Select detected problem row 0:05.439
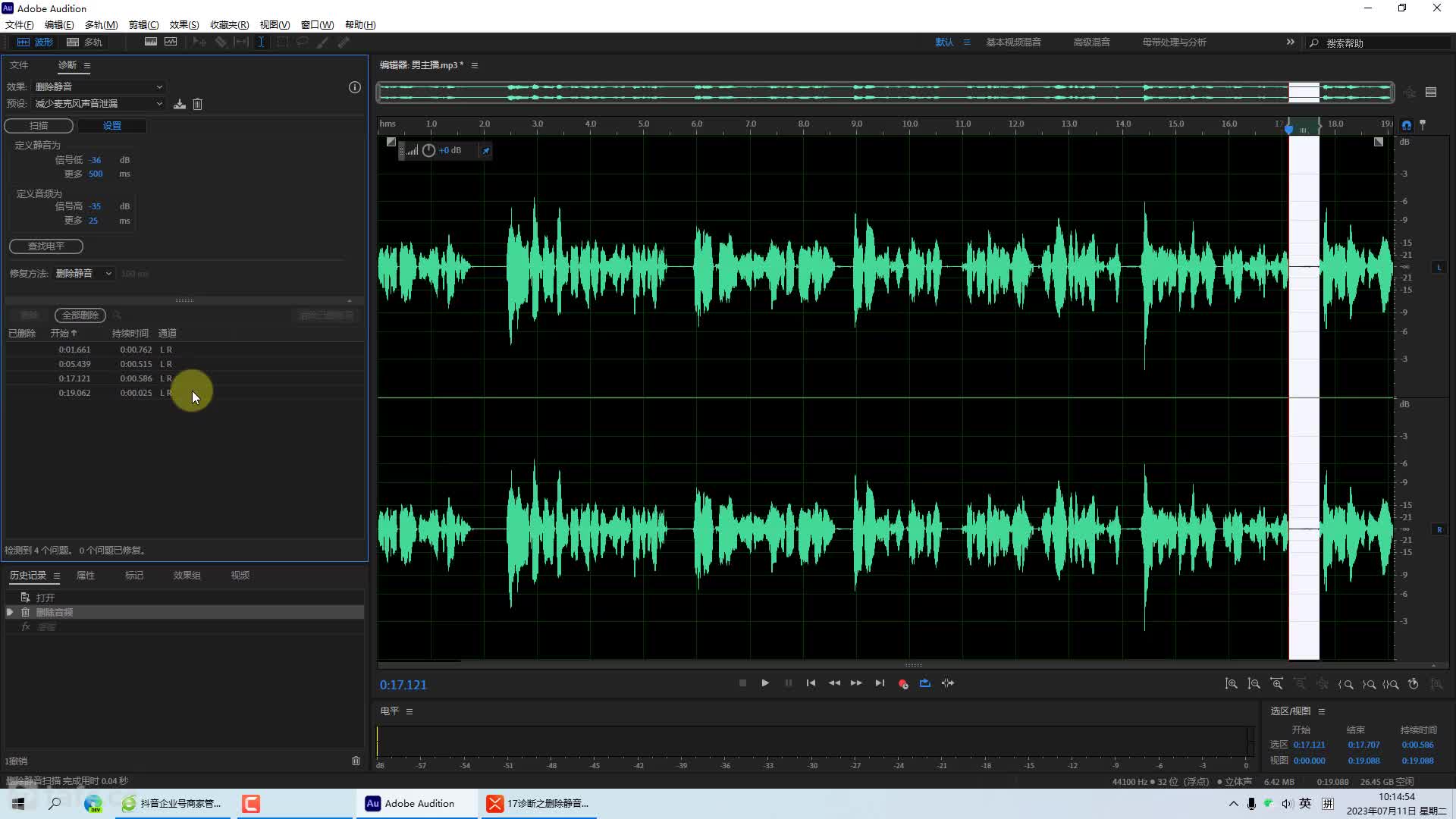 coord(184,364)
